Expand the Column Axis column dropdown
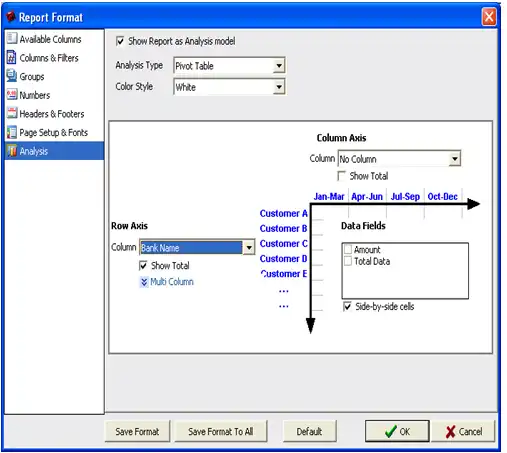The image size is (507, 453). 455,159
